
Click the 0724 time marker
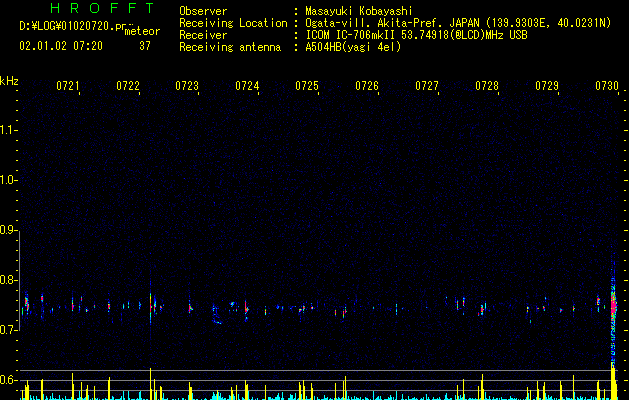[x=247, y=86]
